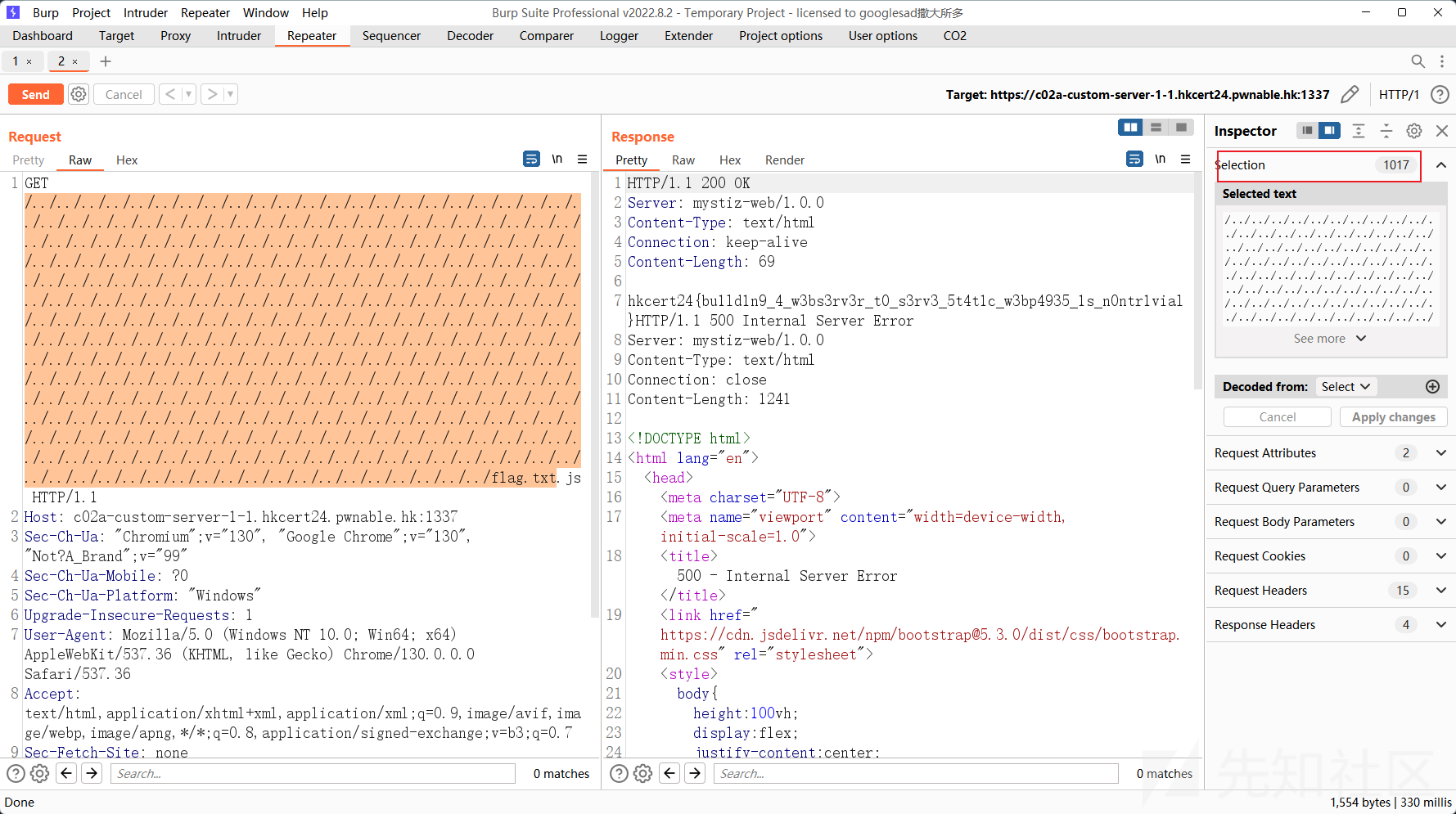Switch to combined tabbed layout view
Screen dimensions: 1456x814
click(1181, 127)
